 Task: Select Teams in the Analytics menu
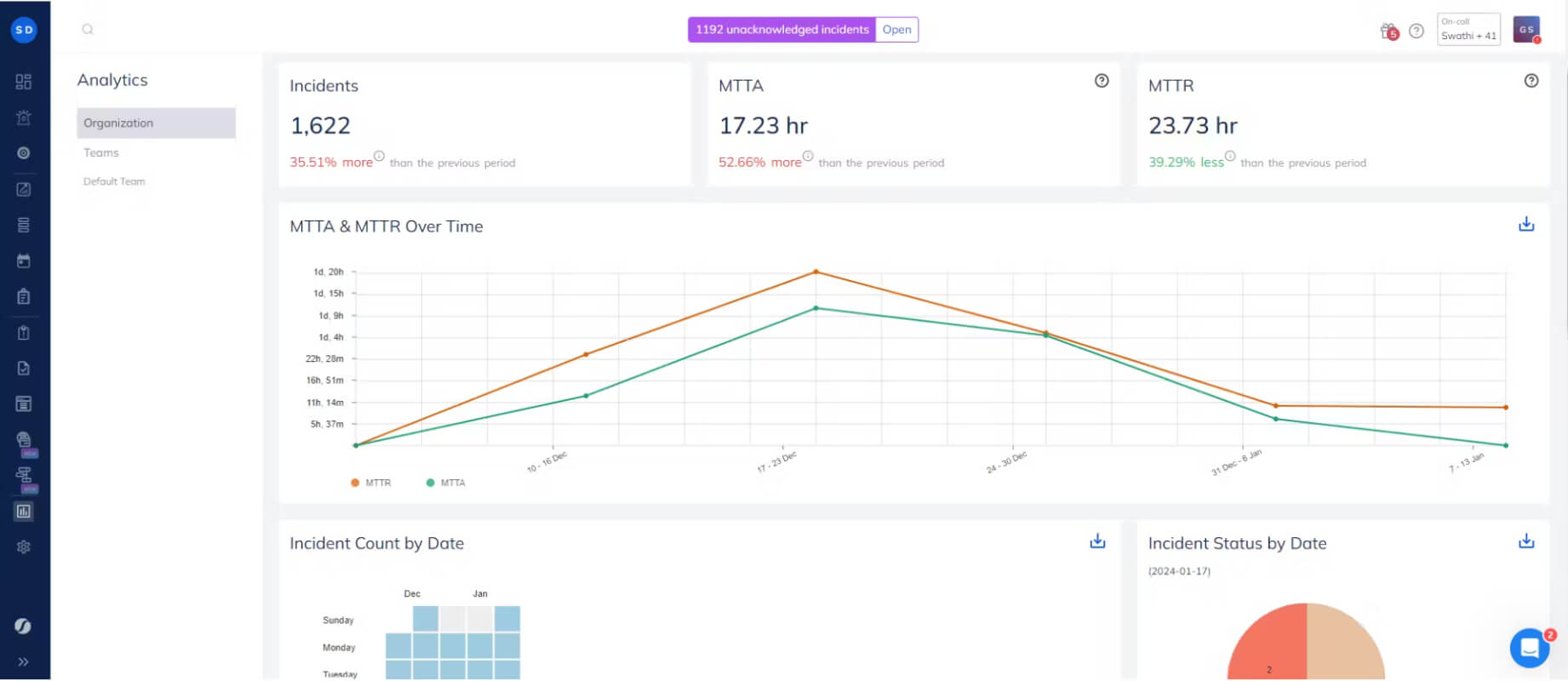click(x=101, y=152)
